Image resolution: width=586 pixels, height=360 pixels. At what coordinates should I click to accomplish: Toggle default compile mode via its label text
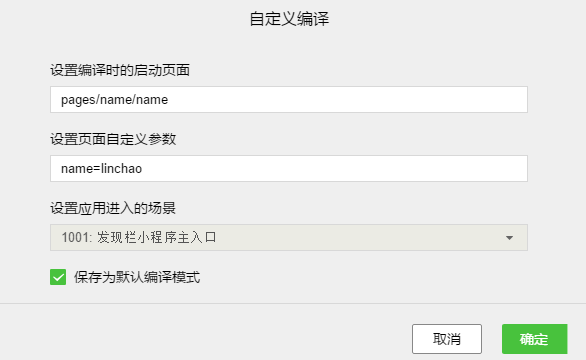coord(137,277)
